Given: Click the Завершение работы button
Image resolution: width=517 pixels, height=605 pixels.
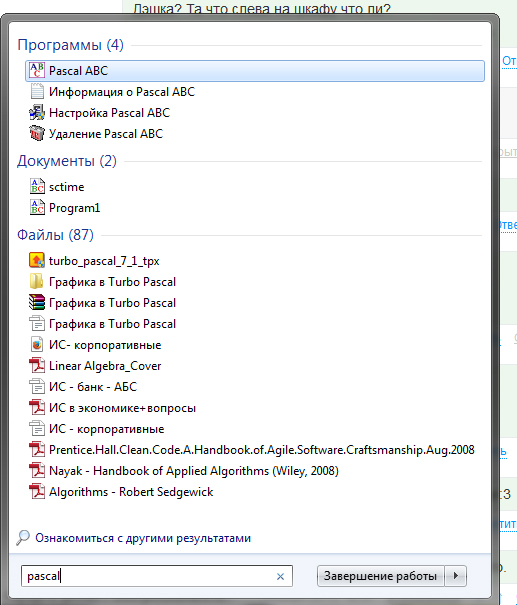Looking at the screenshot, I should pyautogui.click(x=380, y=576).
